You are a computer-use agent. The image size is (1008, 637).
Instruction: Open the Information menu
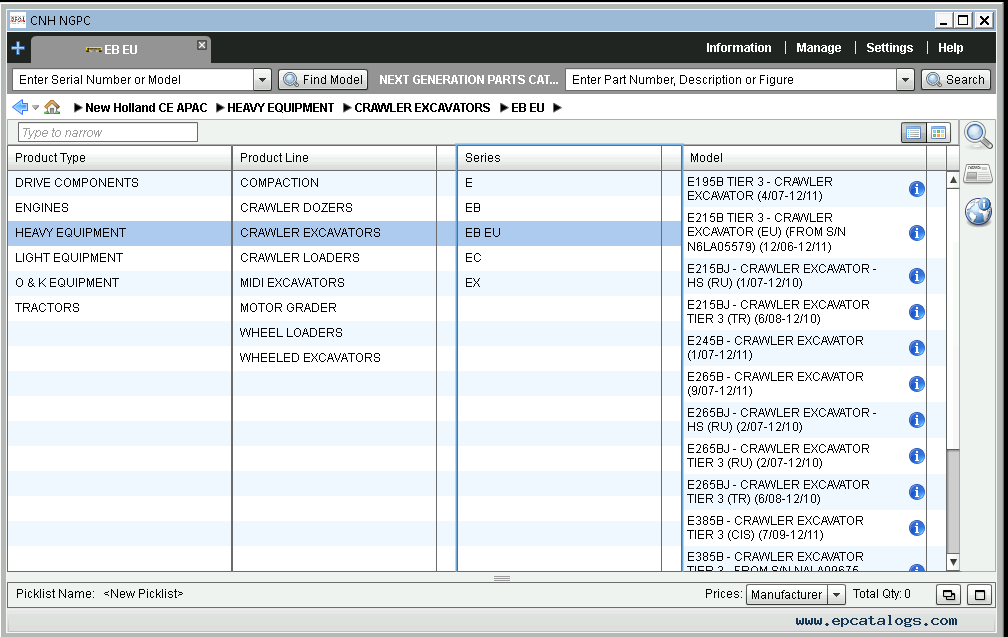(x=738, y=48)
